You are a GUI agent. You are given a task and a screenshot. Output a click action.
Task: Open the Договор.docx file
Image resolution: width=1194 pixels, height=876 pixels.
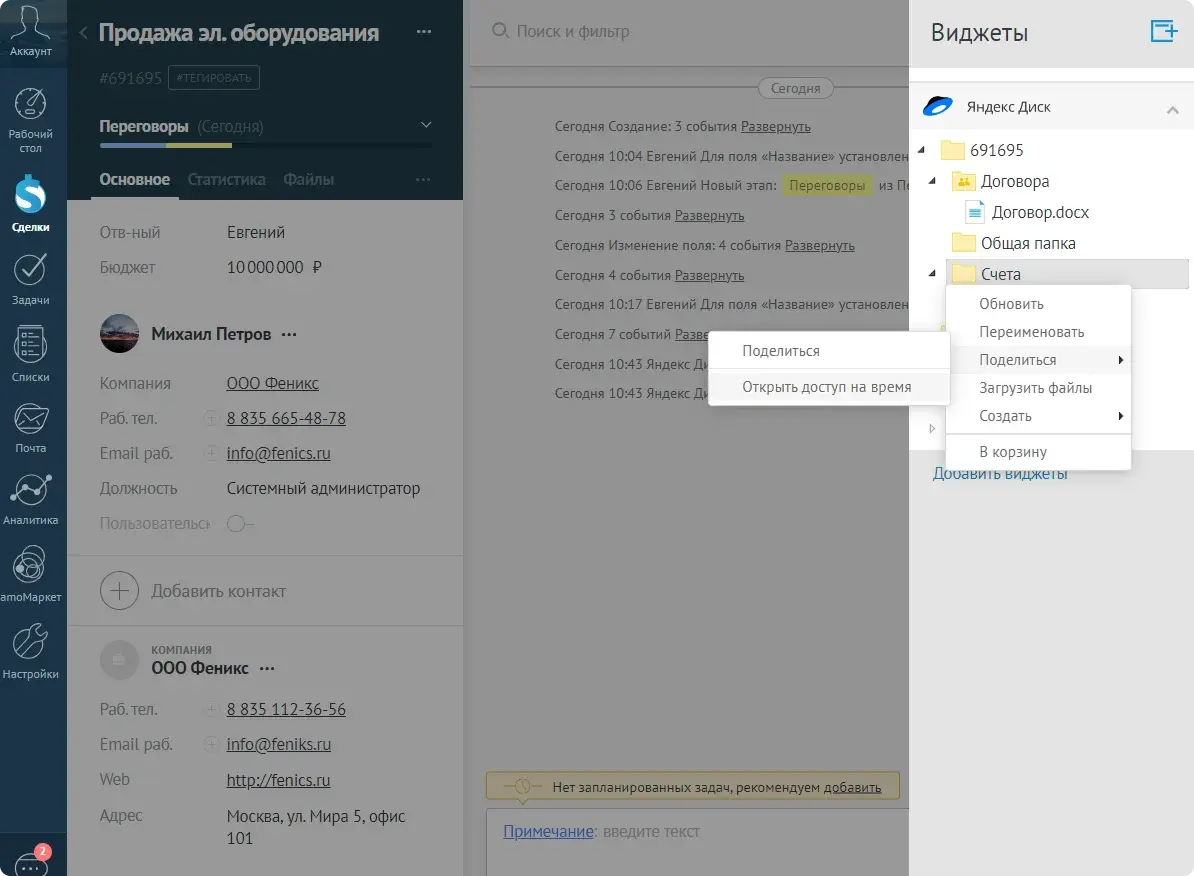coord(1040,213)
